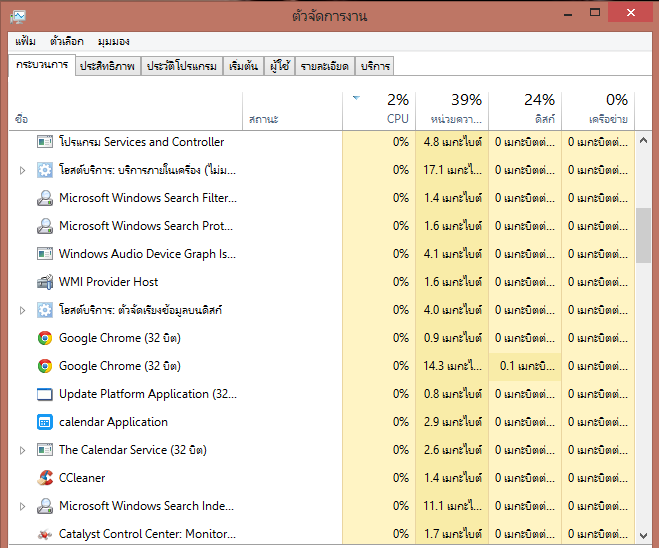Switch to the เริ่มต้น tab
The height and width of the screenshot is (548, 659).
click(x=243, y=66)
